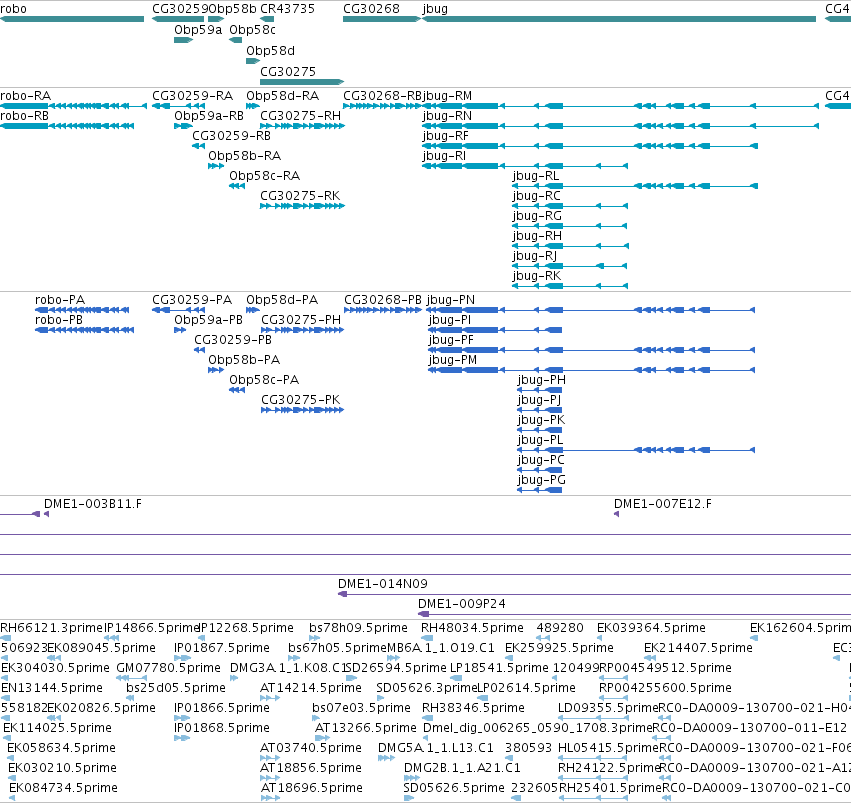Click the CG30268-PB protein label
This screenshot has height=803, width=851.
pyautogui.click(x=383, y=300)
